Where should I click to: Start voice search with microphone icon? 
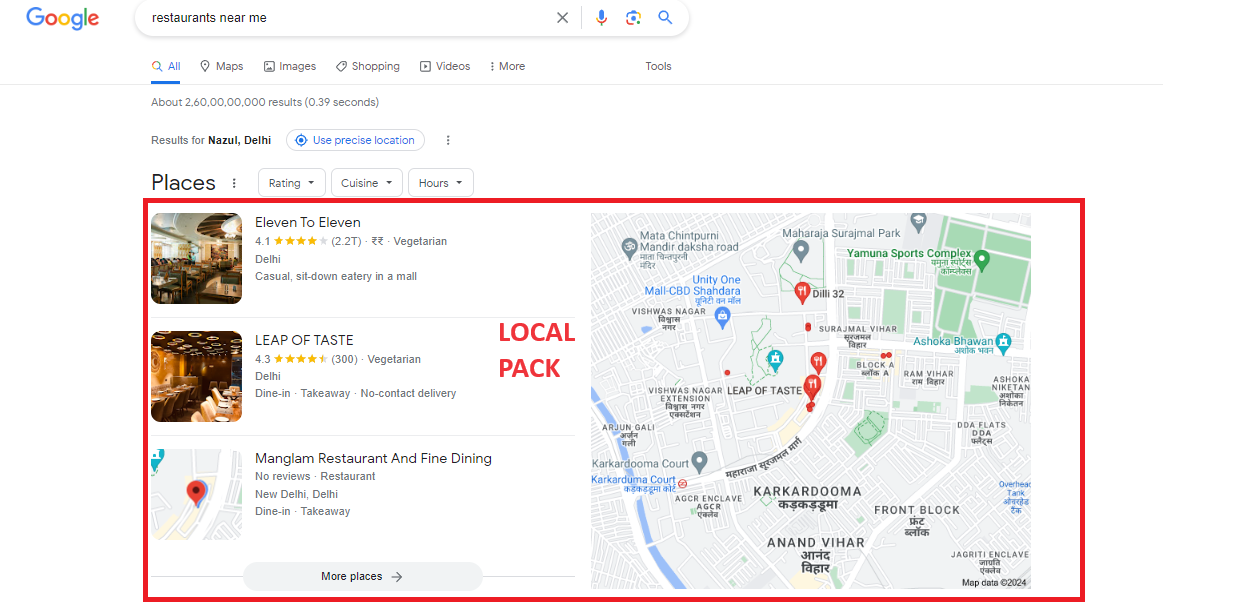tap(601, 18)
